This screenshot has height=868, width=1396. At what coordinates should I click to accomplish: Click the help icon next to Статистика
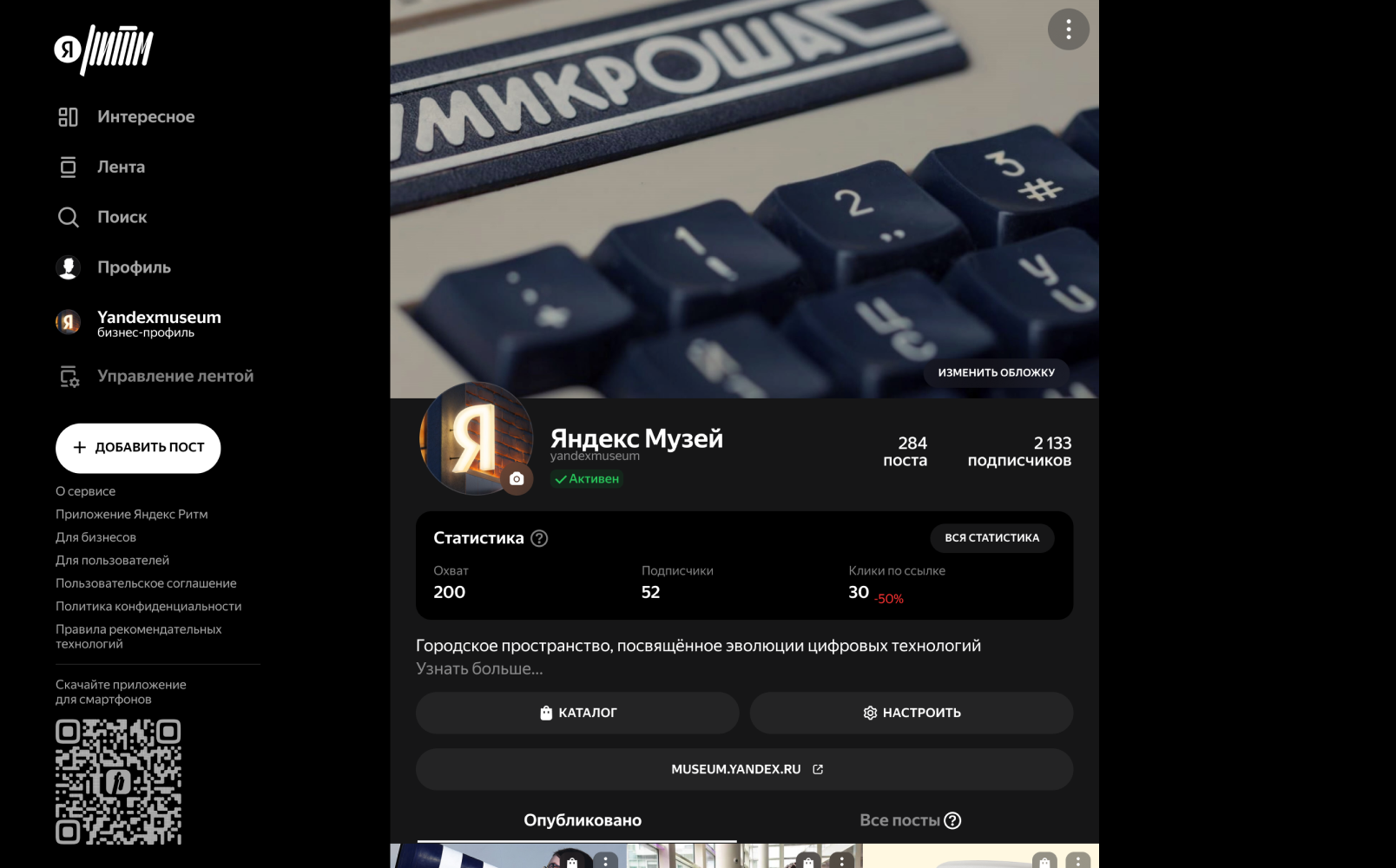(539, 538)
